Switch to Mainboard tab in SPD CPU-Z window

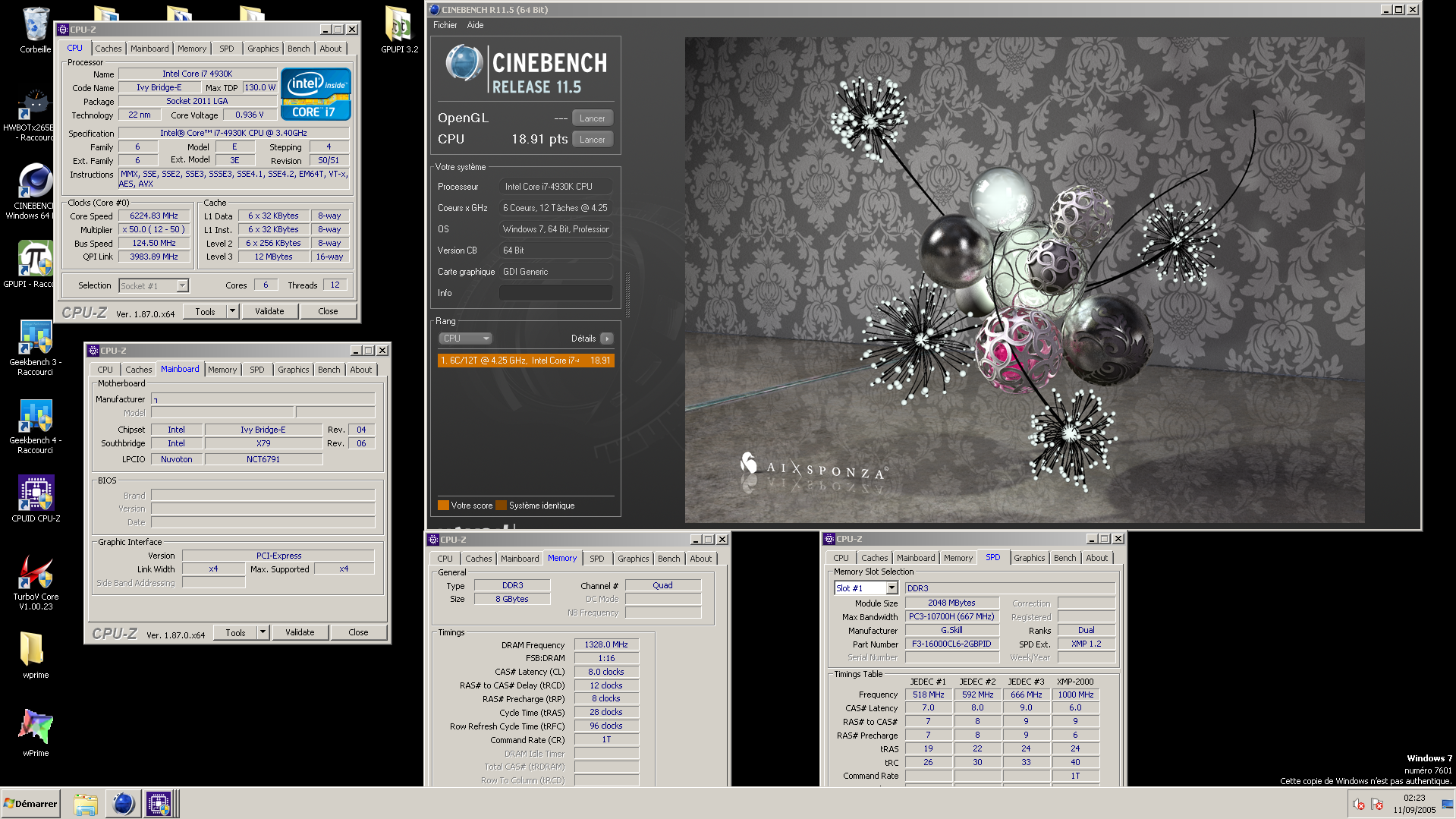pos(916,558)
